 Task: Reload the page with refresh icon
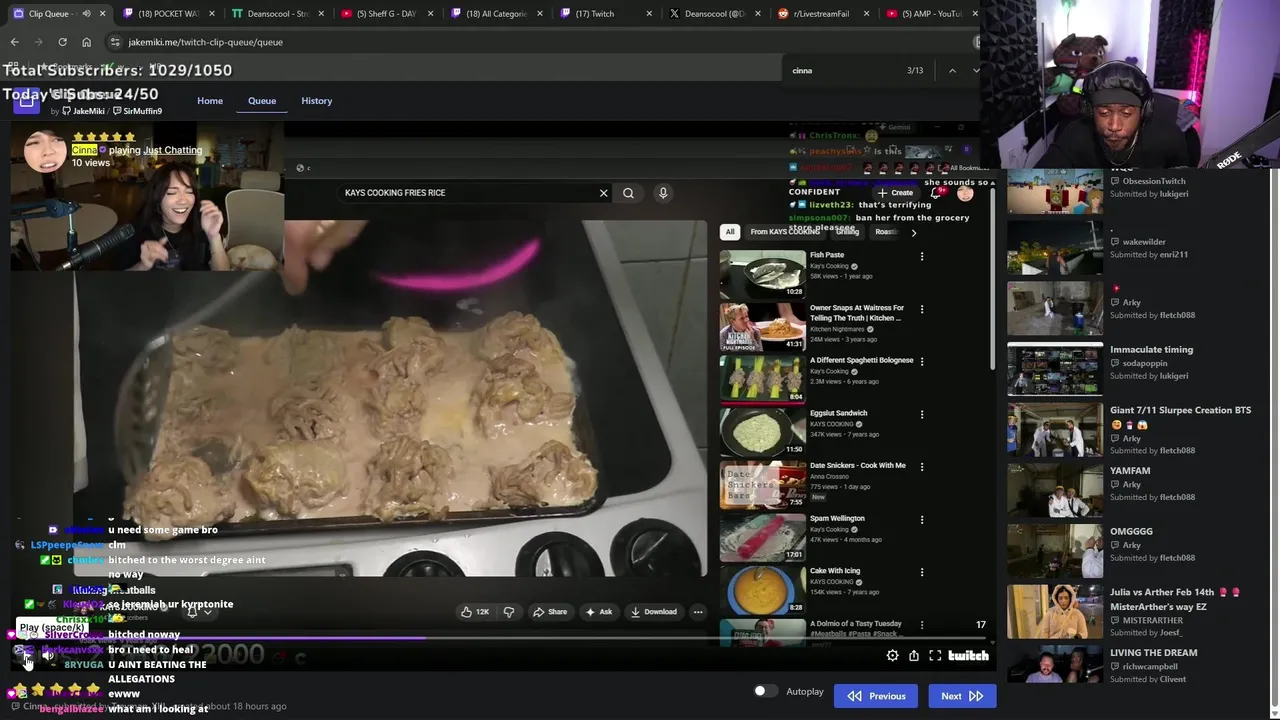62,42
